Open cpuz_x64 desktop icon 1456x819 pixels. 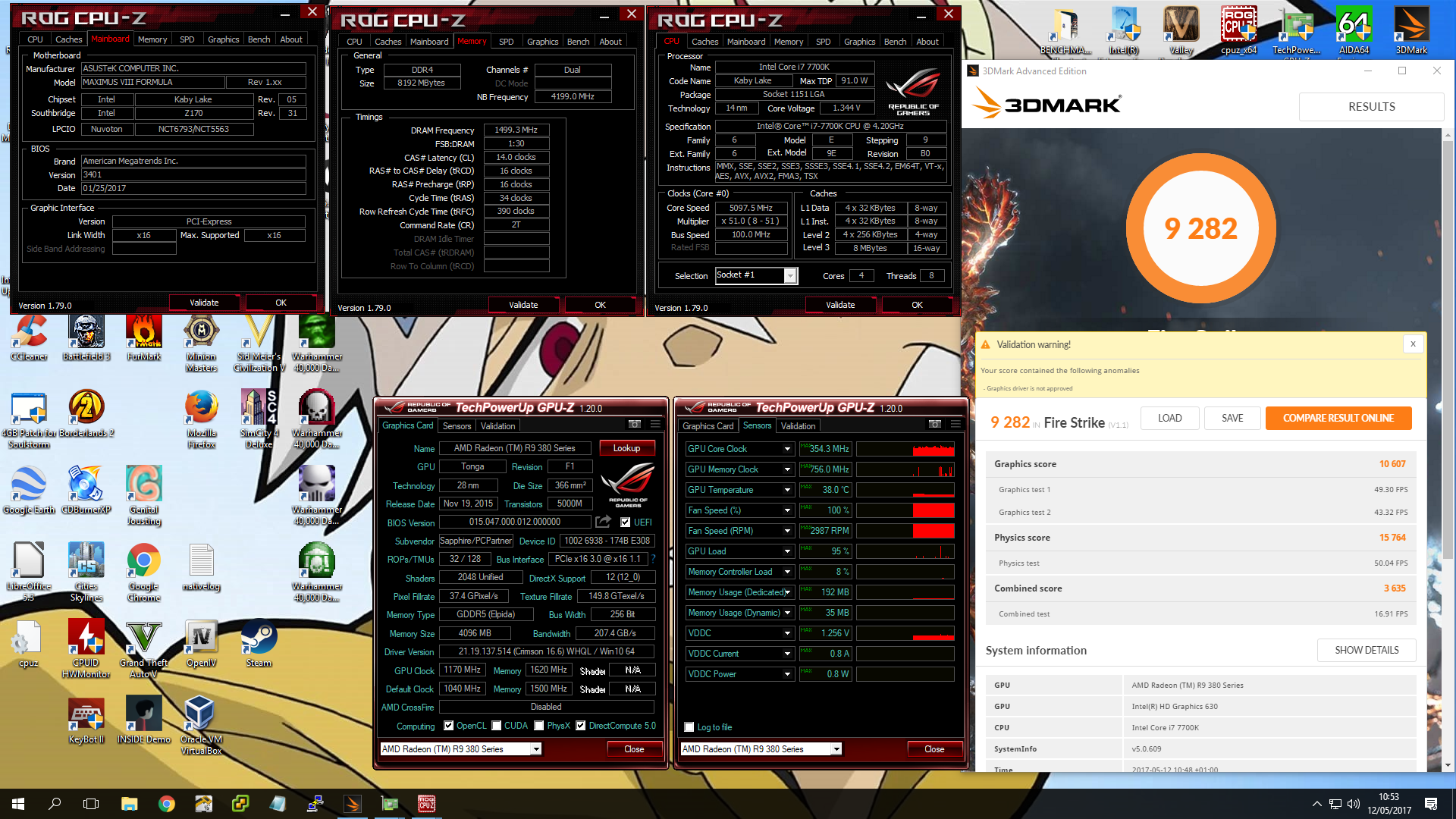point(1238,31)
